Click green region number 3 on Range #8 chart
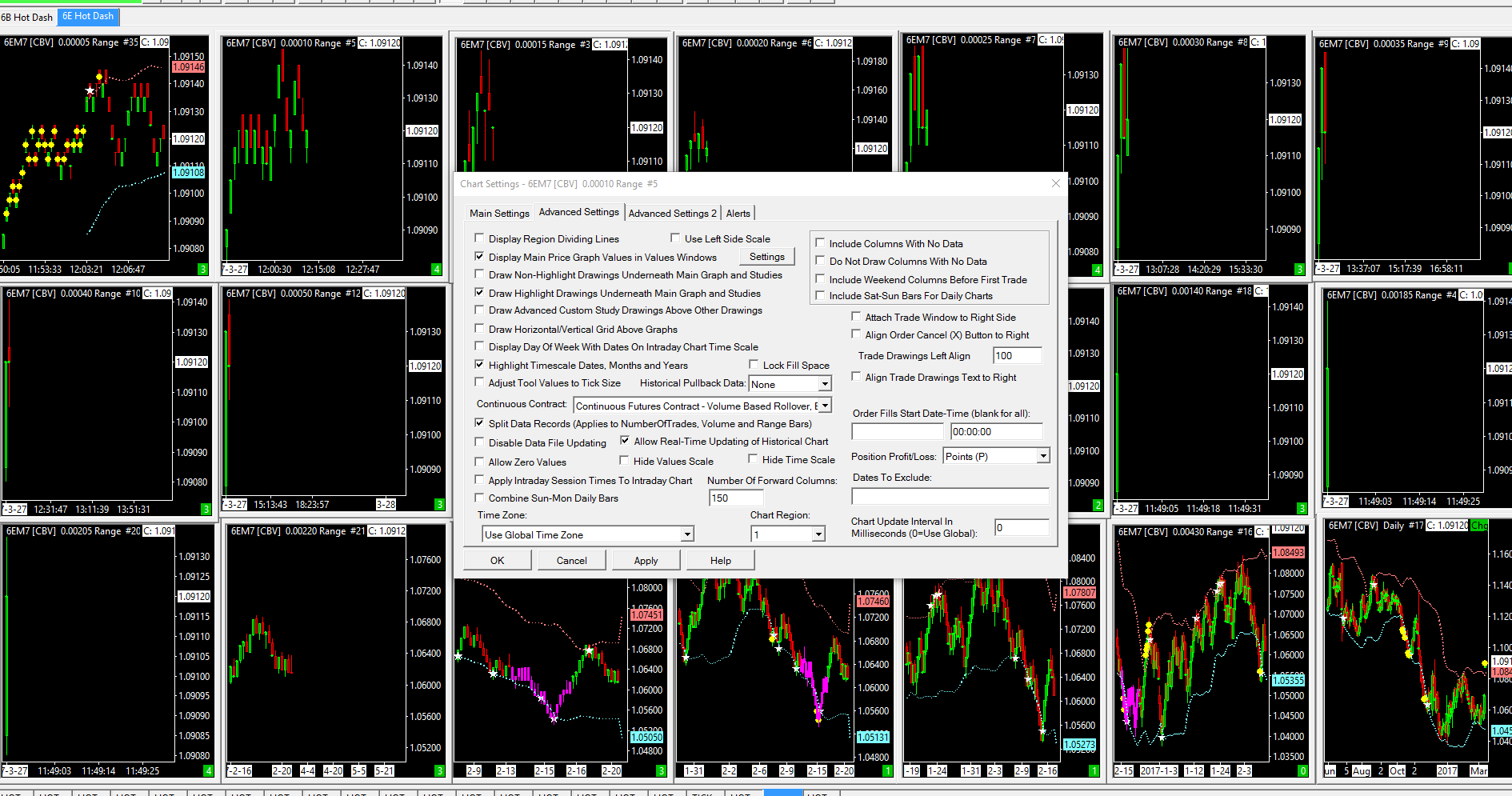The width and height of the screenshot is (1512, 796). 1299,270
